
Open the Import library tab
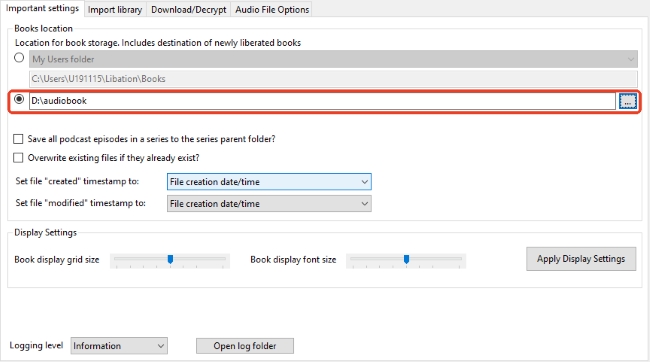pos(115,10)
